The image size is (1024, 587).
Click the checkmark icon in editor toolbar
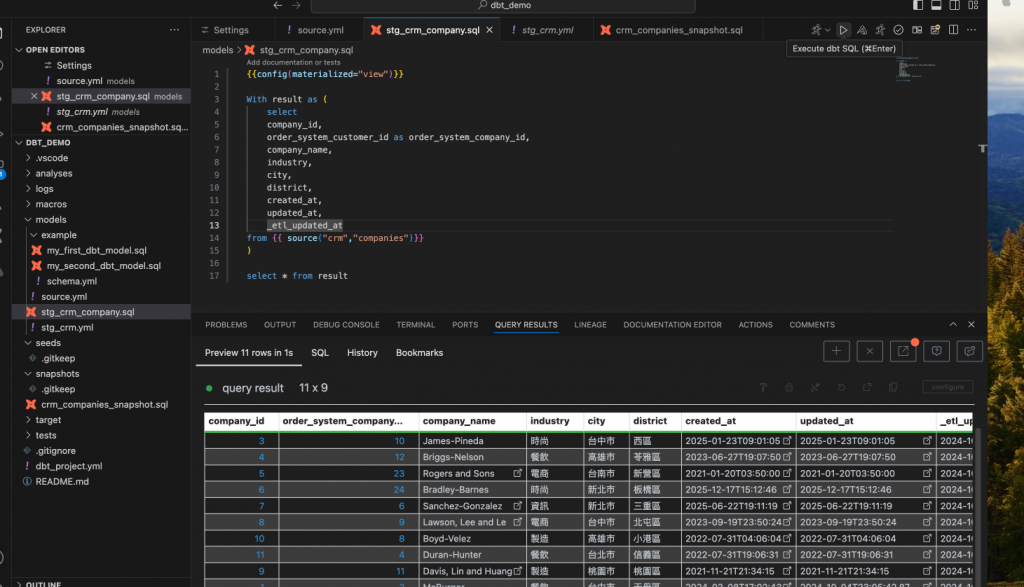tap(898, 30)
